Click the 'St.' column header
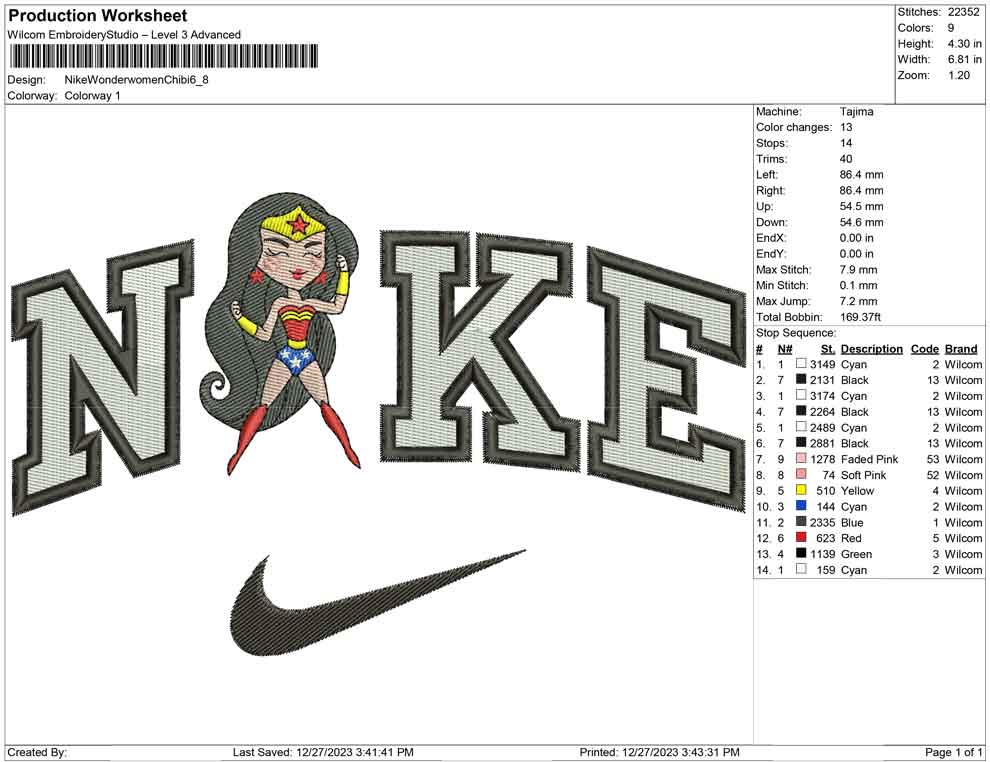 pos(828,348)
